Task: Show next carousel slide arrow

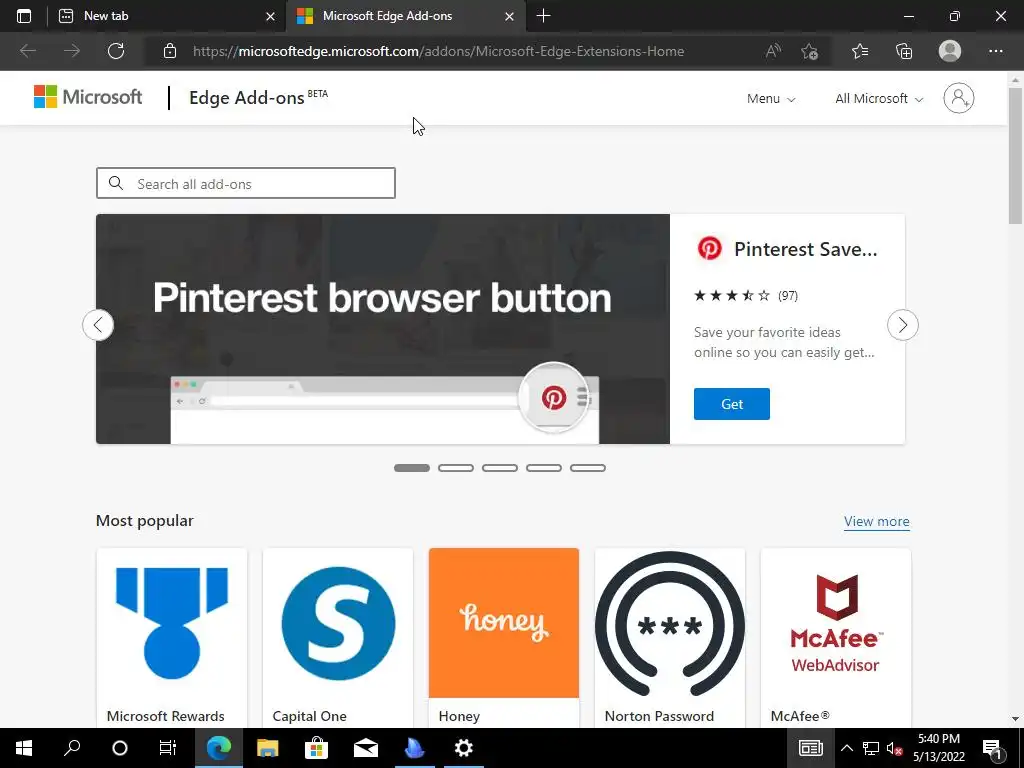Action: tap(903, 325)
